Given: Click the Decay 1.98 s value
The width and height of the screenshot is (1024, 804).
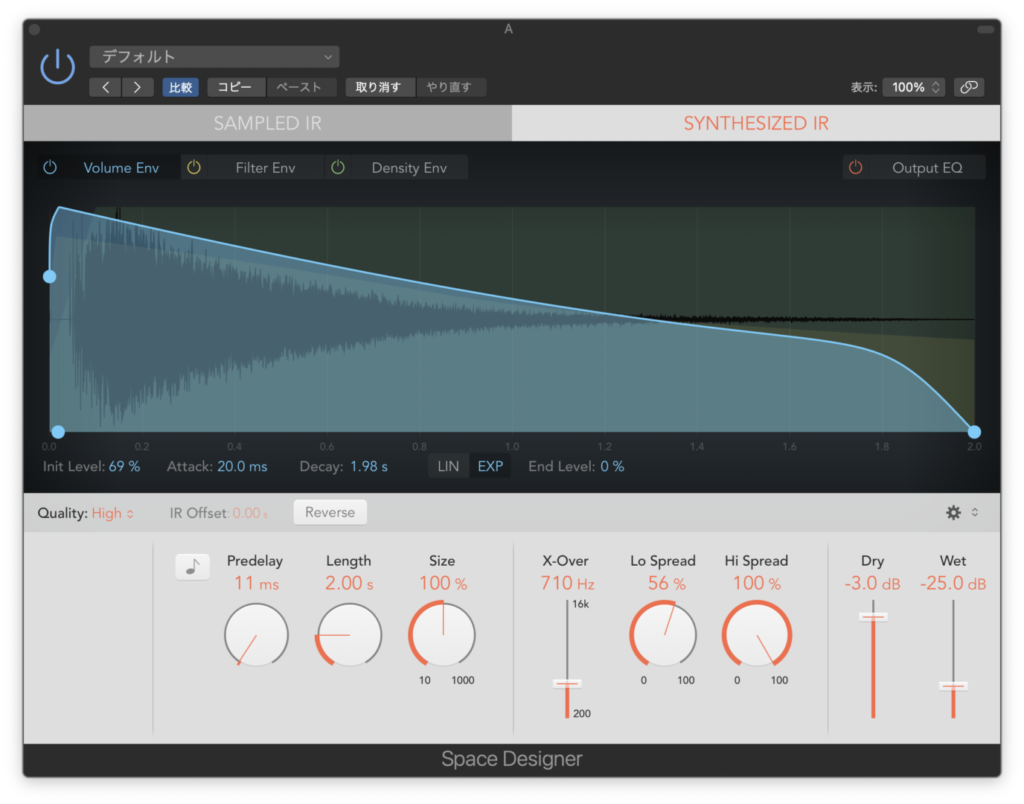Looking at the screenshot, I should pos(369,466).
